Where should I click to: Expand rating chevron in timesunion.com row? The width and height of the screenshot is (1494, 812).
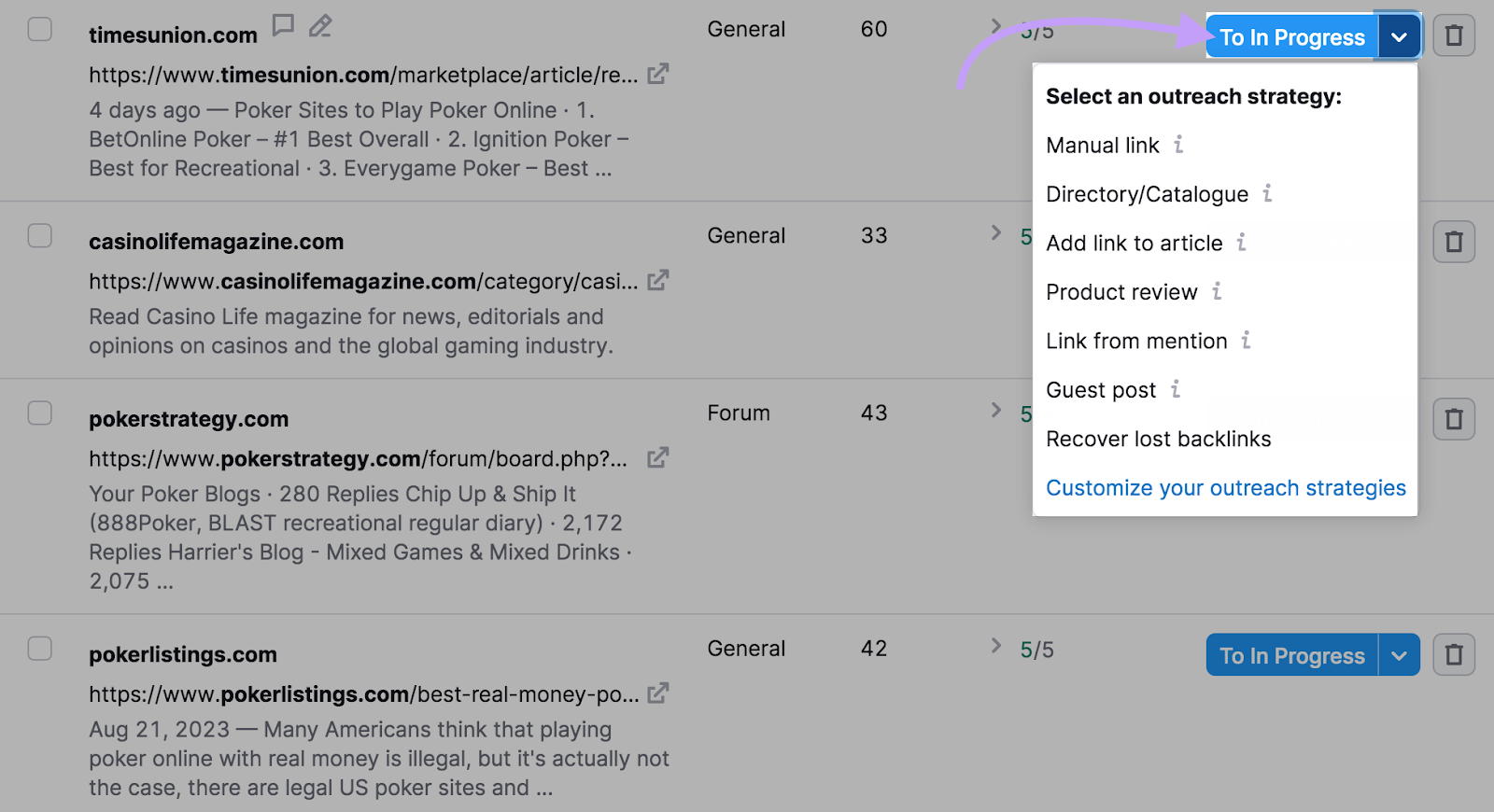point(996,26)
